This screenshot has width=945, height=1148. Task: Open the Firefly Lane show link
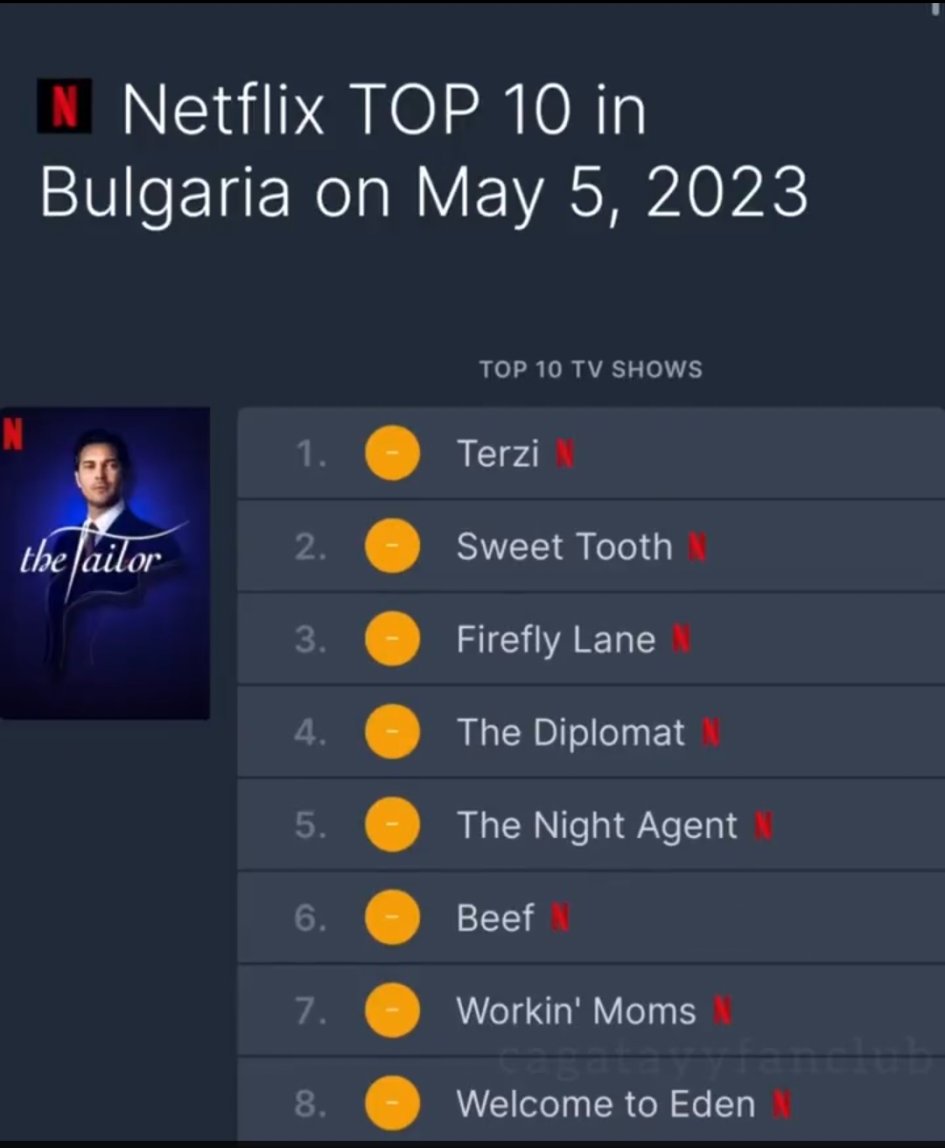[555, 640]
